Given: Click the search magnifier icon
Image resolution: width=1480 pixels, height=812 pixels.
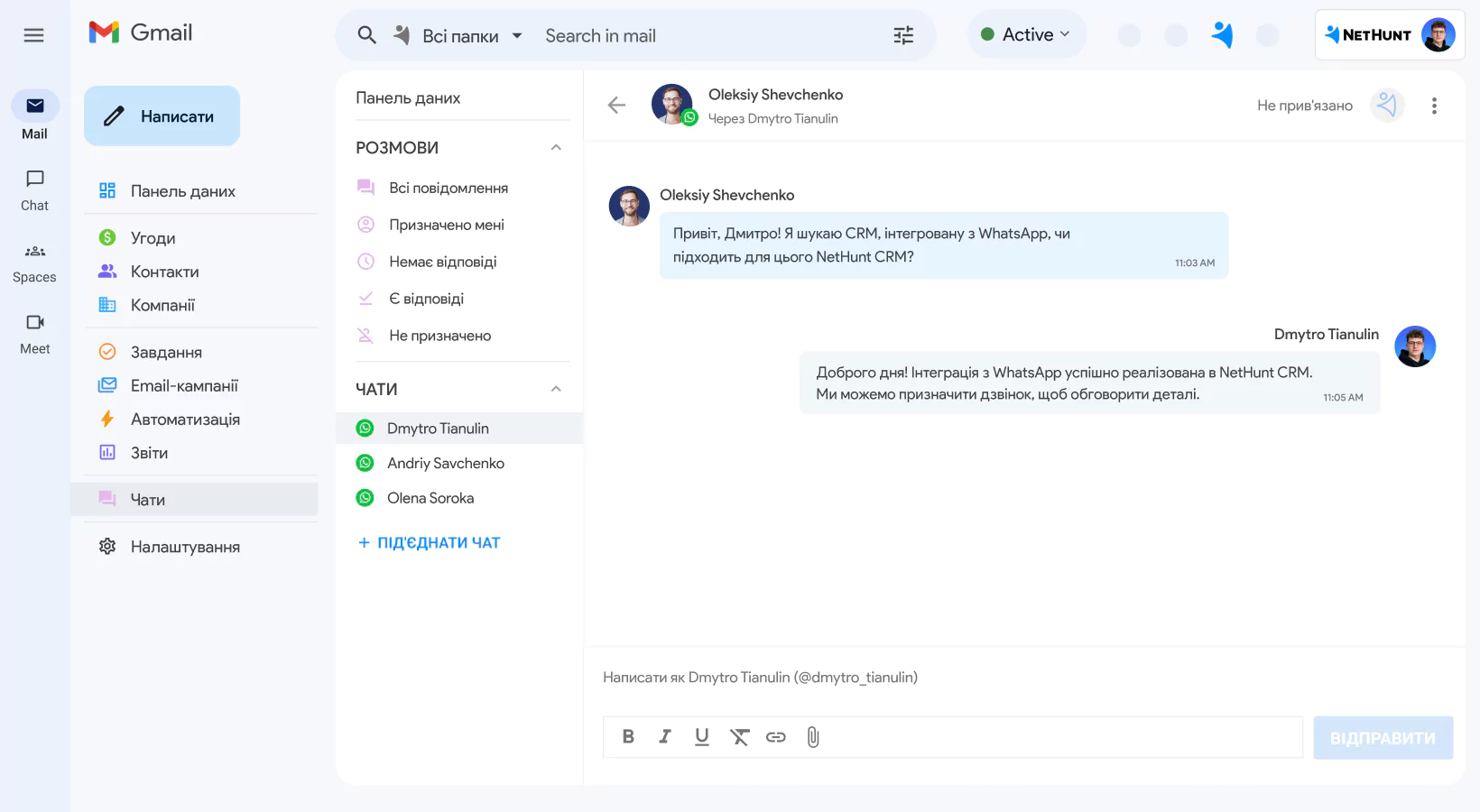Looking at the screenshot, I should coord(366,35).
